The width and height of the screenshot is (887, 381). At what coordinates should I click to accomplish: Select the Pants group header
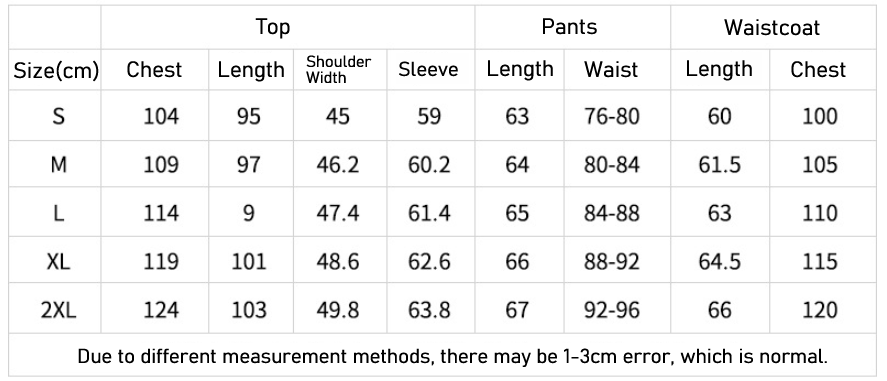coord(569,27)
